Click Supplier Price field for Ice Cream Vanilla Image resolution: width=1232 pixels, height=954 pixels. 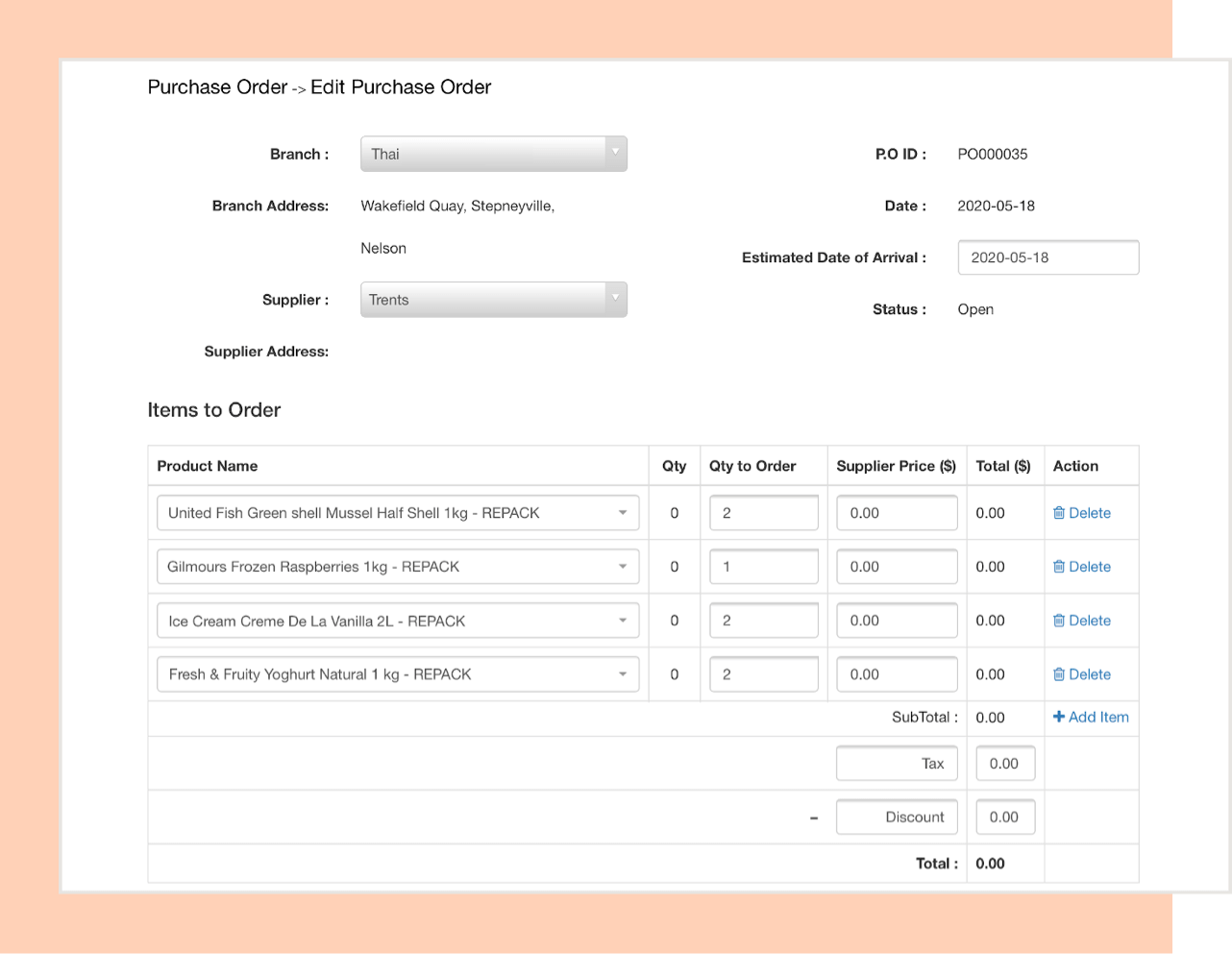pyautogui.click(x=897, y=621)
